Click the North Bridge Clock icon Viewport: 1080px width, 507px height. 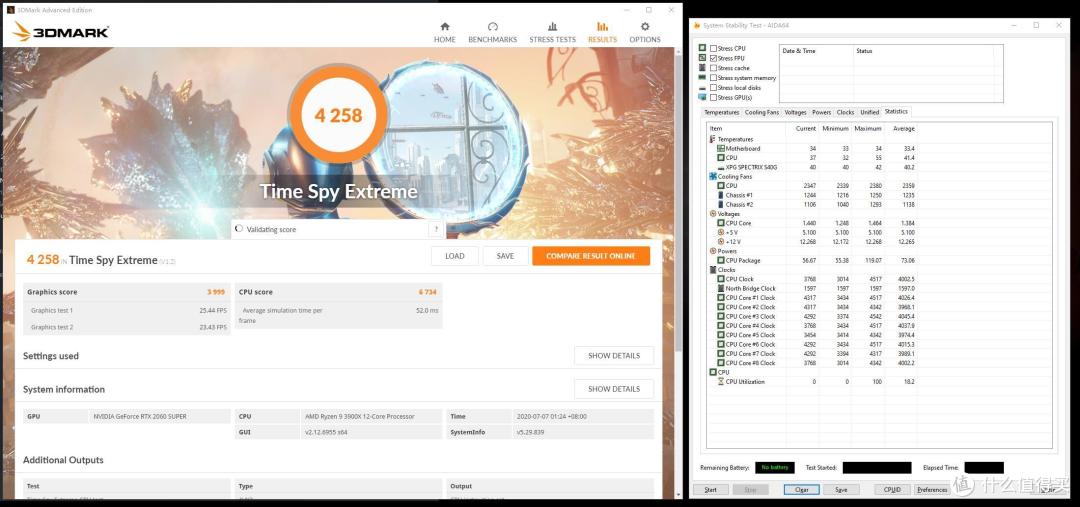click(x=720, y=289)
